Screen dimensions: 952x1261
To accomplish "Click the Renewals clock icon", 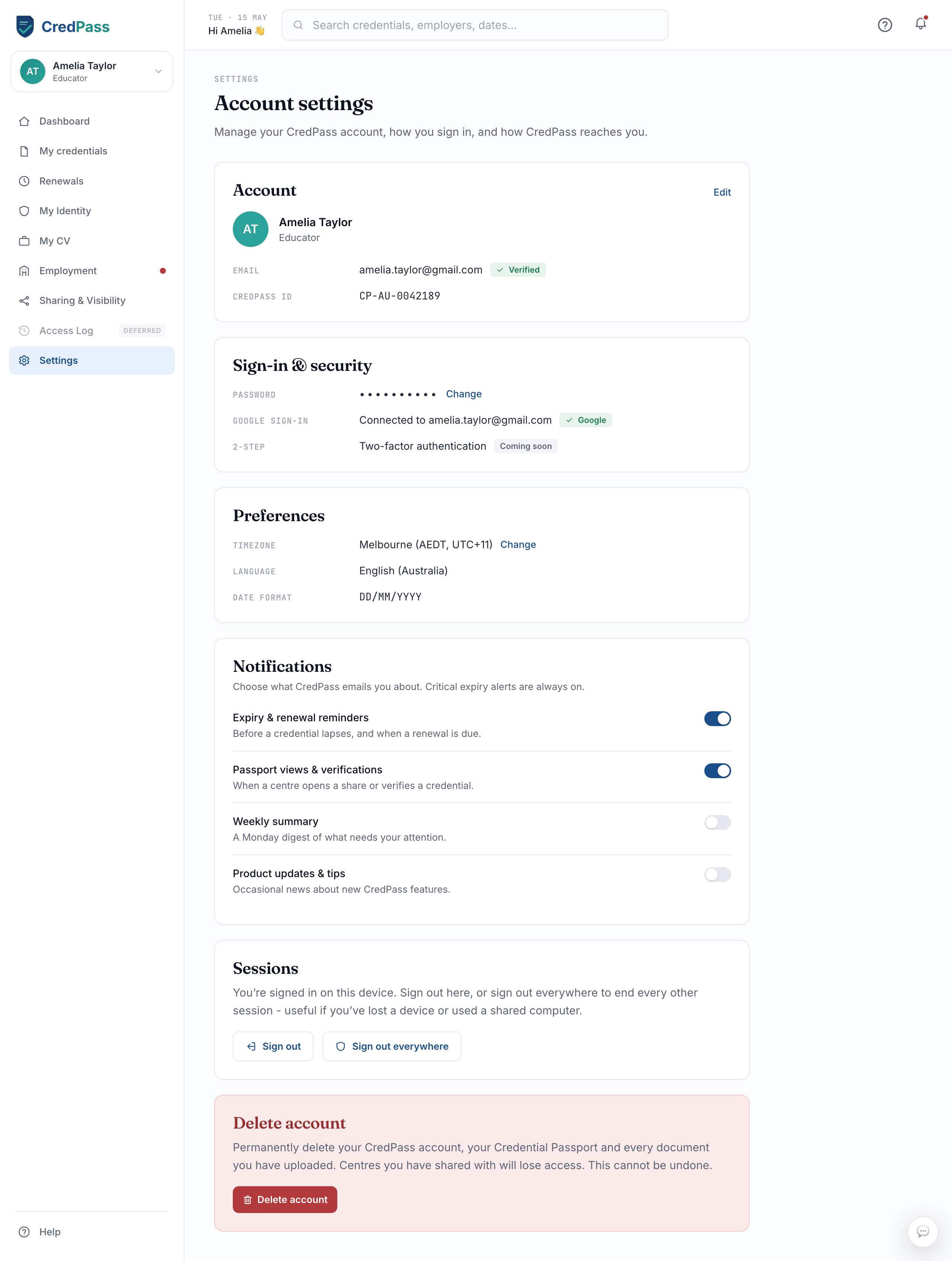I will click(24, 181).
